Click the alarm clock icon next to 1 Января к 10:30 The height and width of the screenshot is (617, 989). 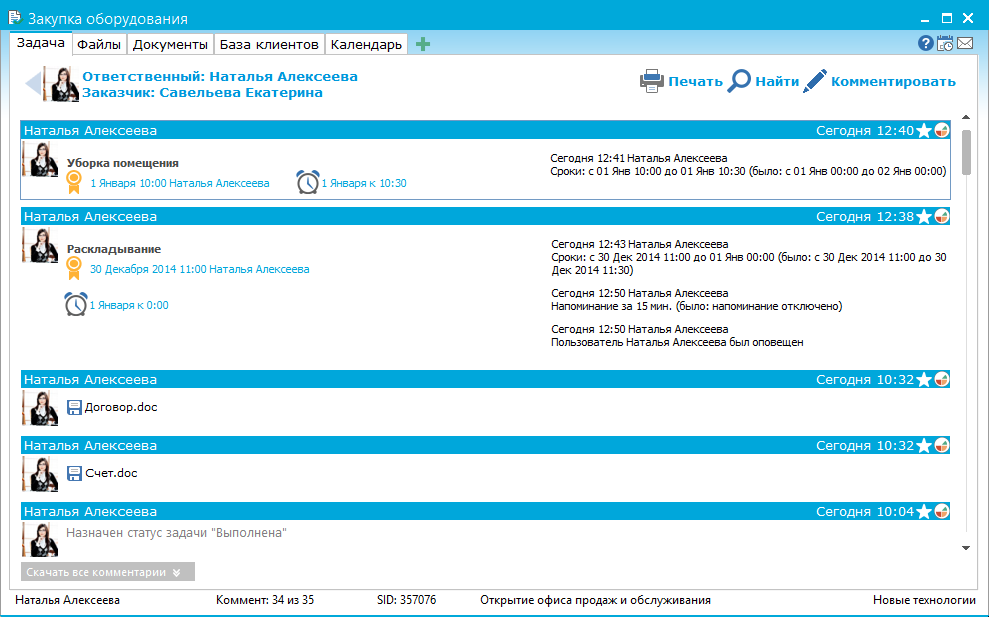308,182
